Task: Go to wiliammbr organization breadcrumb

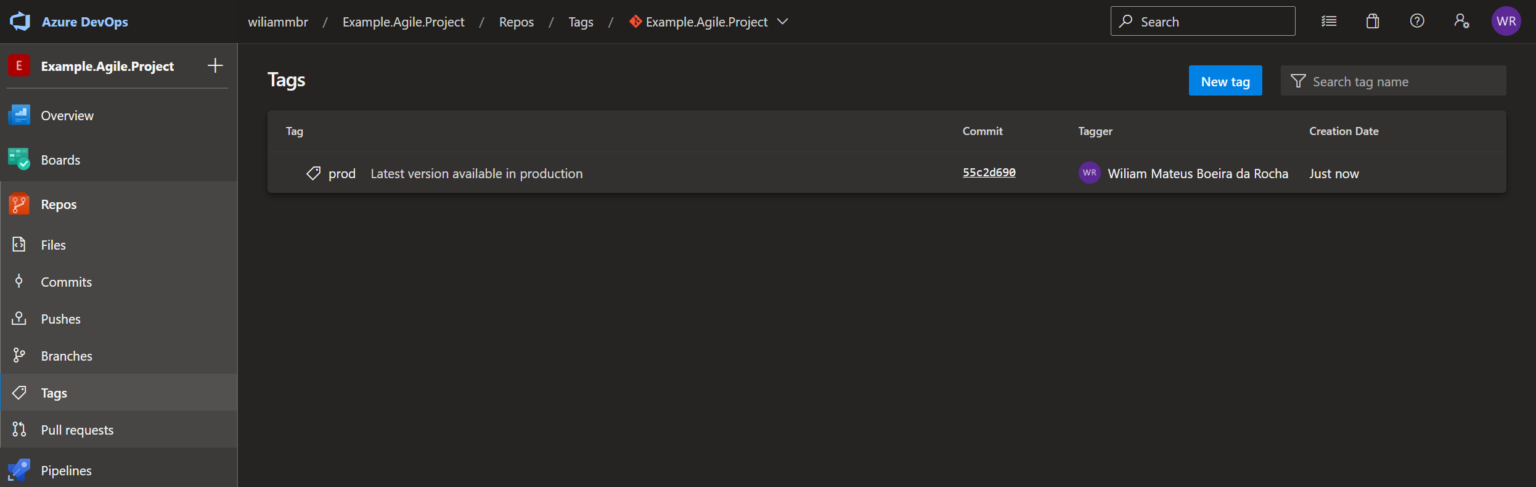Action: click(x=278, y=22)
